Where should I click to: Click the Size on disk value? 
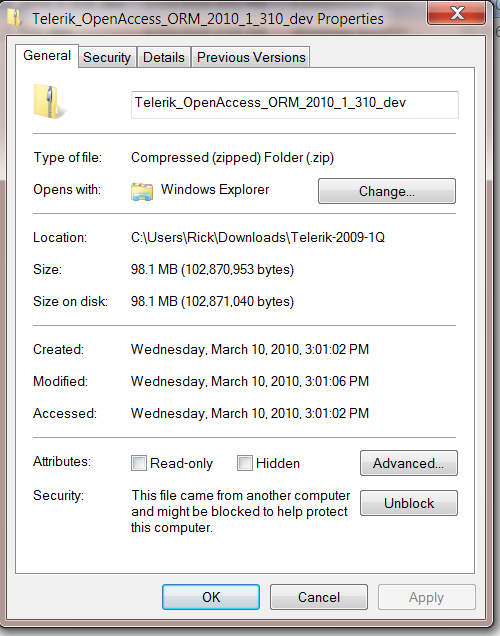pos(212,301)
